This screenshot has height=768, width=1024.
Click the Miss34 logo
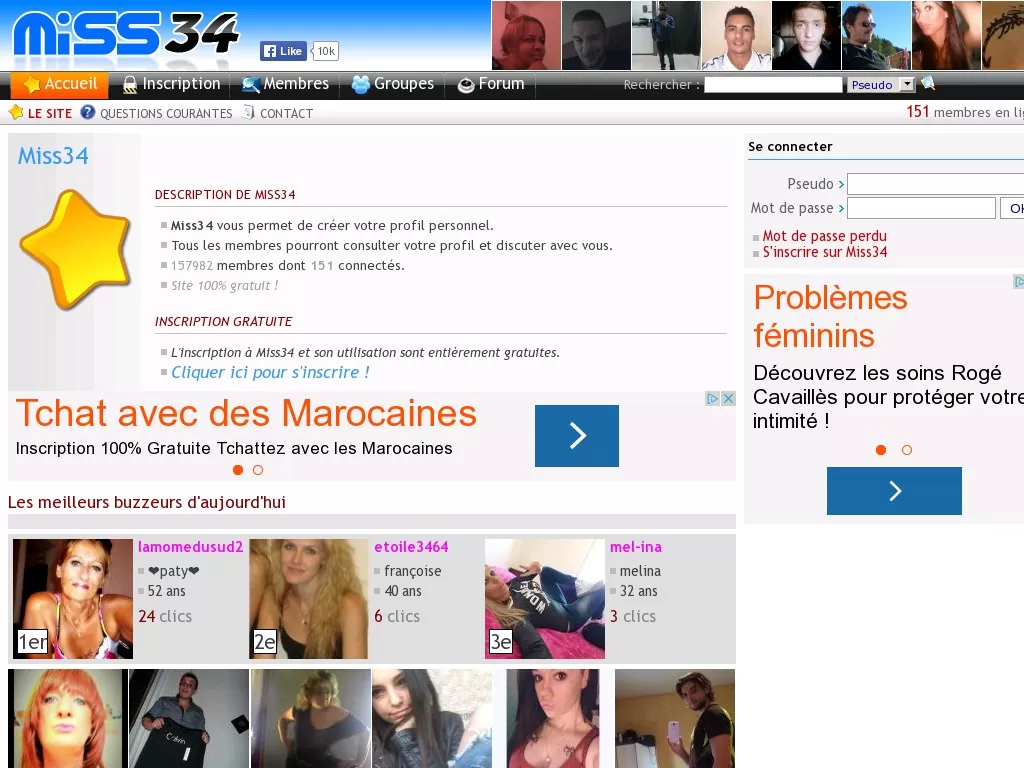tap(125, 34)
